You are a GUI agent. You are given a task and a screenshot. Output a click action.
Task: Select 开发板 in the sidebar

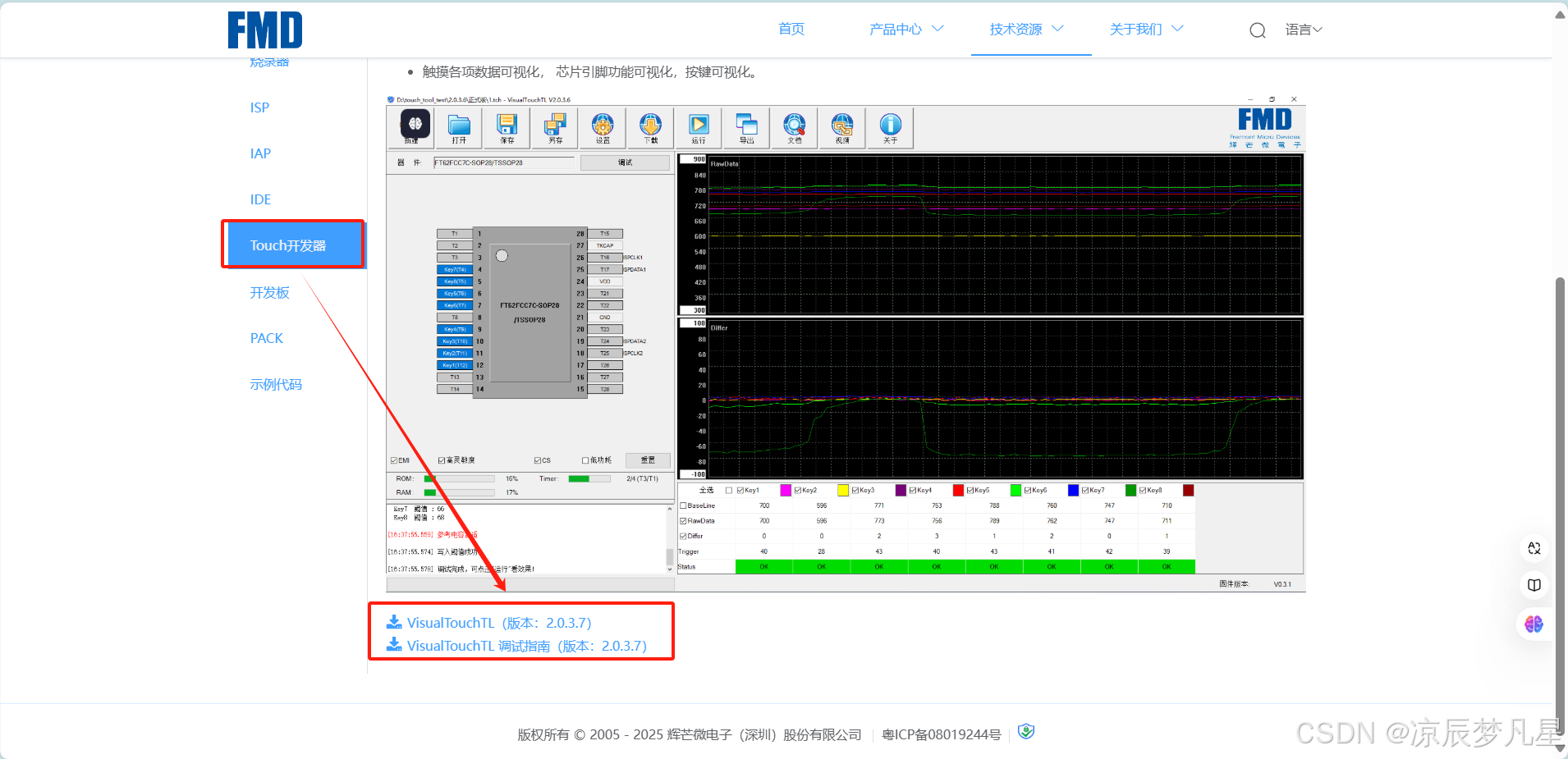pos(269,292)
